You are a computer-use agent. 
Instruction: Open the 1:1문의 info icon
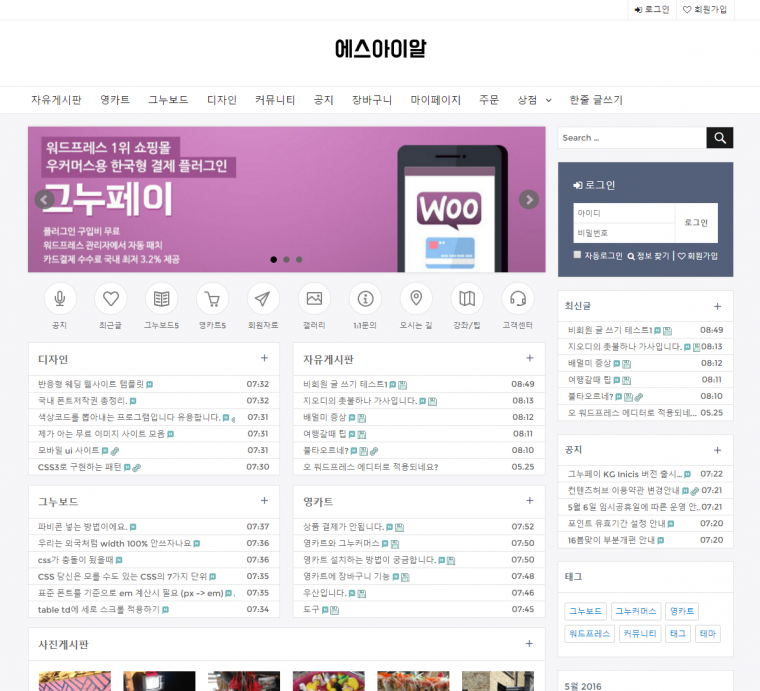click(x=365, y=298)
